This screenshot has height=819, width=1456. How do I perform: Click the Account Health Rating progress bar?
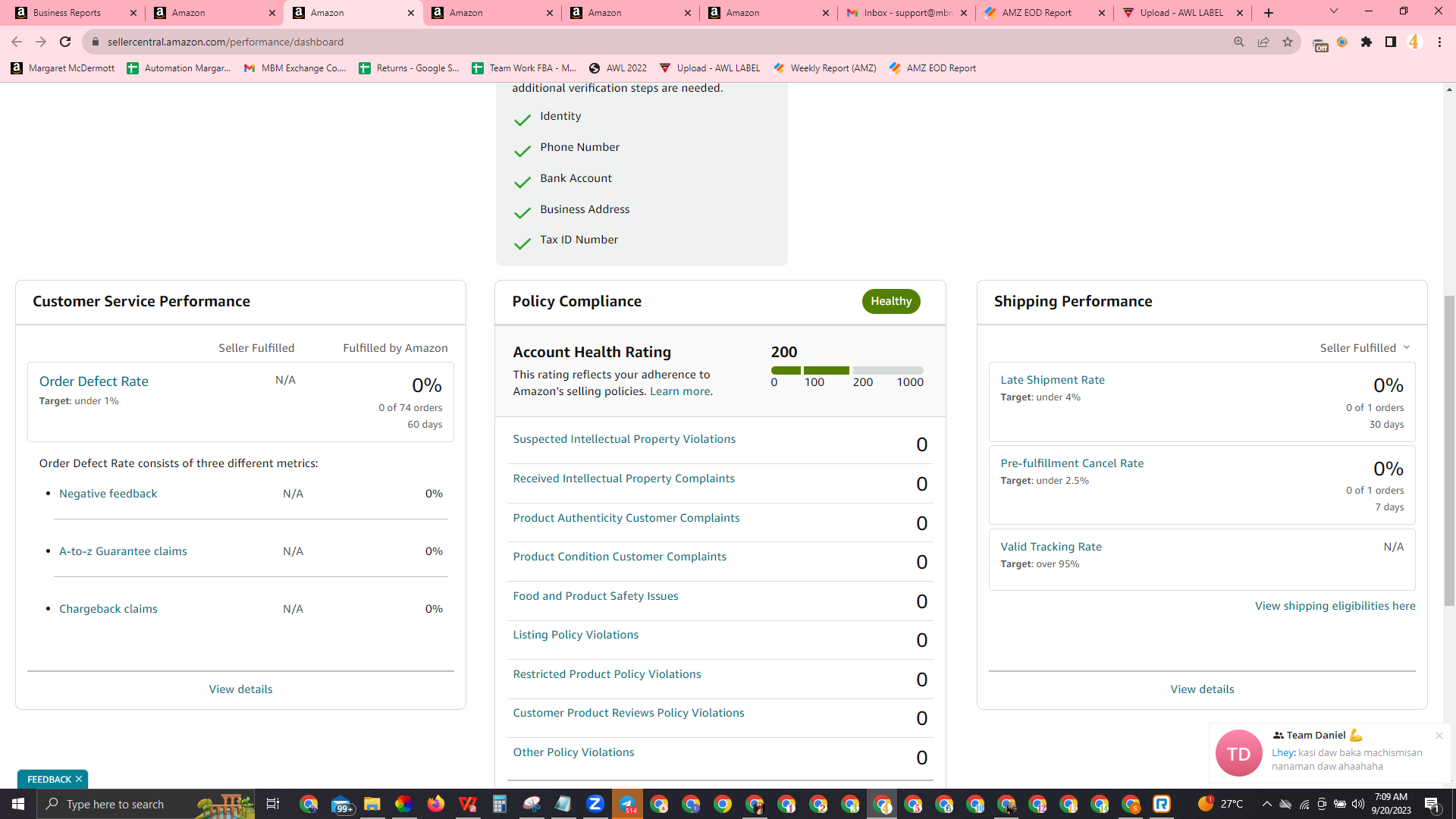coord(847,370)
